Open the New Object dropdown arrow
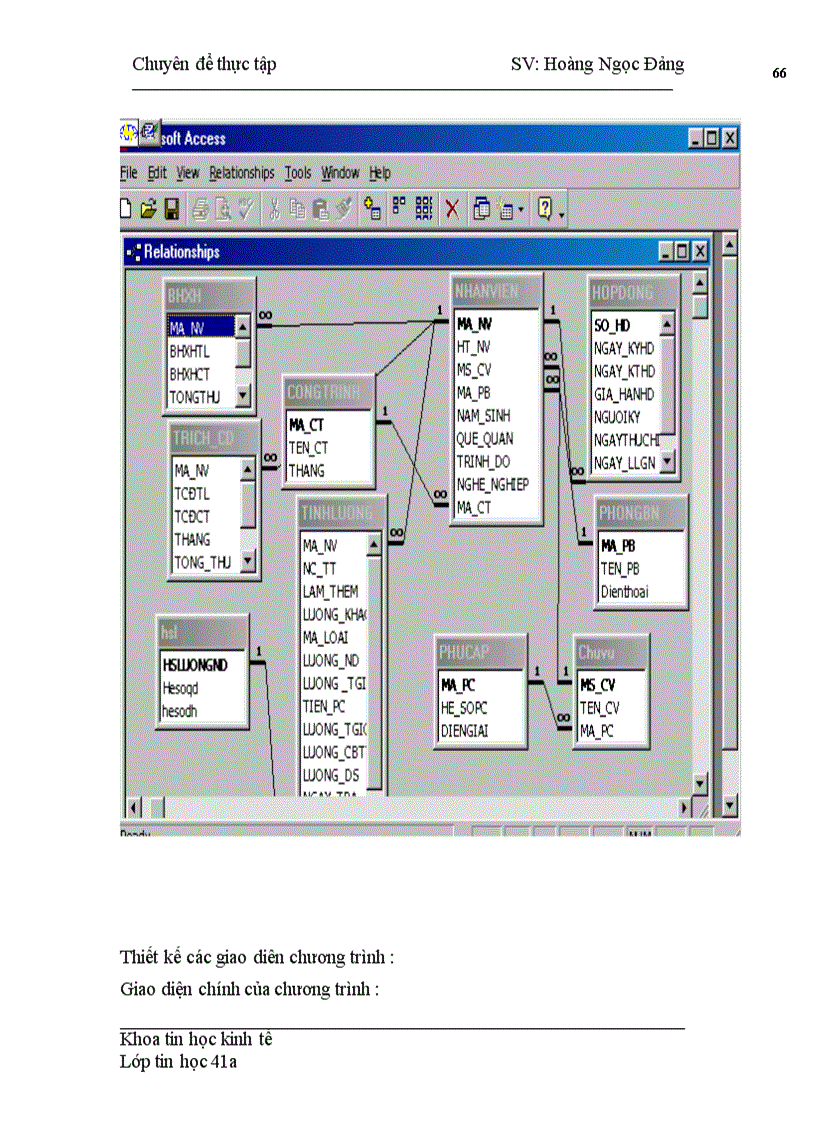 coord(519,207)
